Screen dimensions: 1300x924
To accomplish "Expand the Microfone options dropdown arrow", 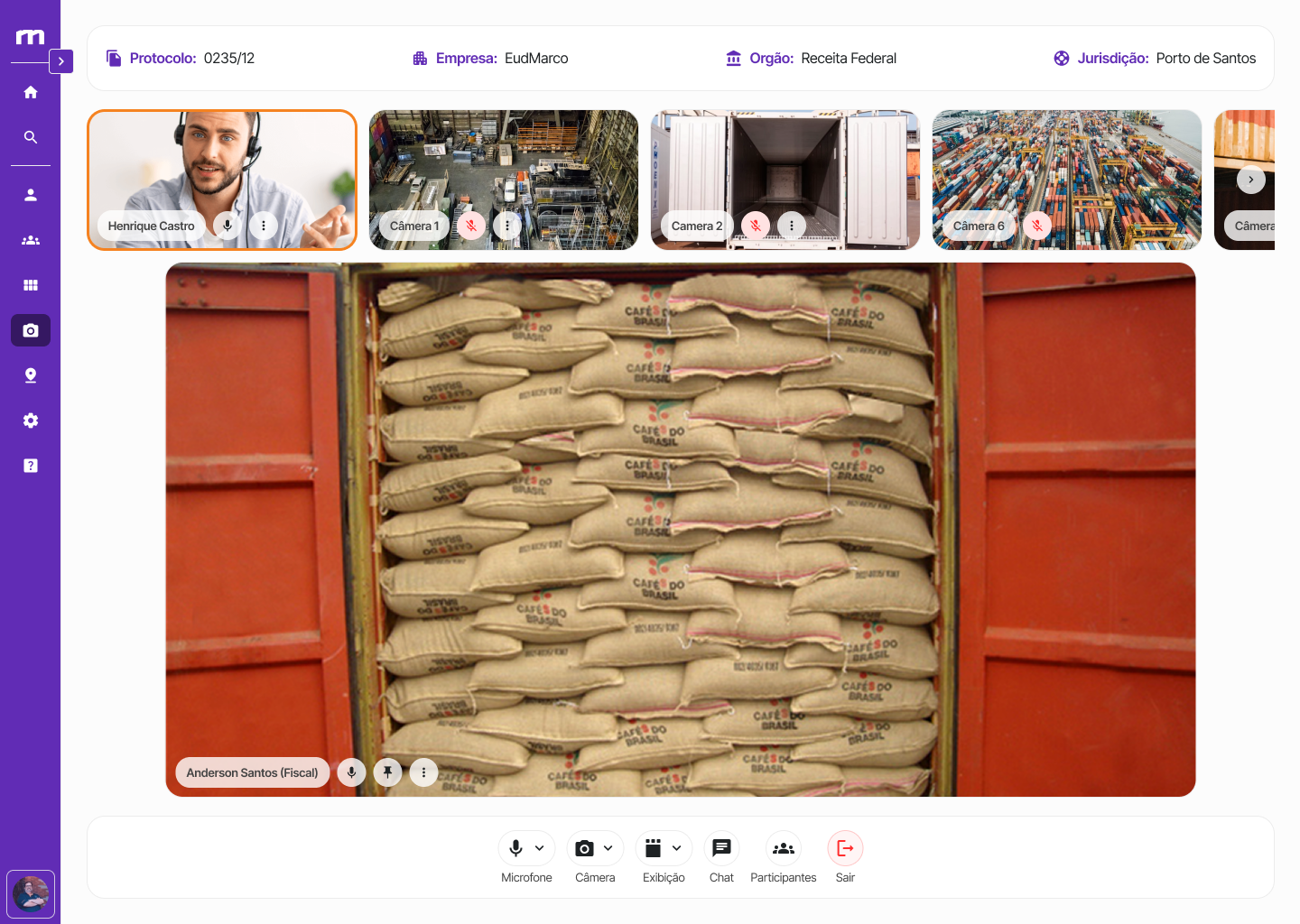I will click(540, 848).
